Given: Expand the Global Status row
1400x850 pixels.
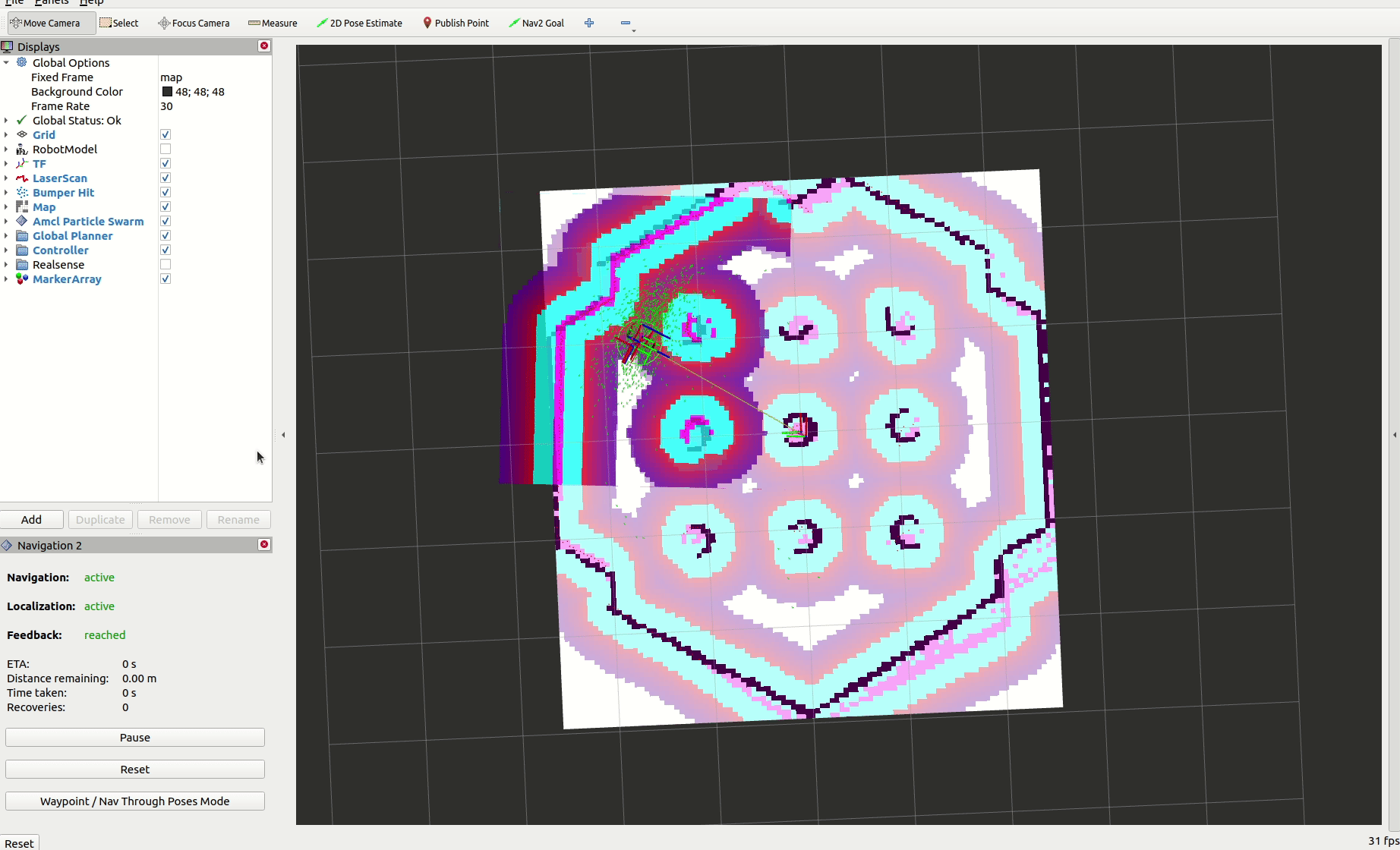Looking at the screenshot, I should tap(6, 120).
